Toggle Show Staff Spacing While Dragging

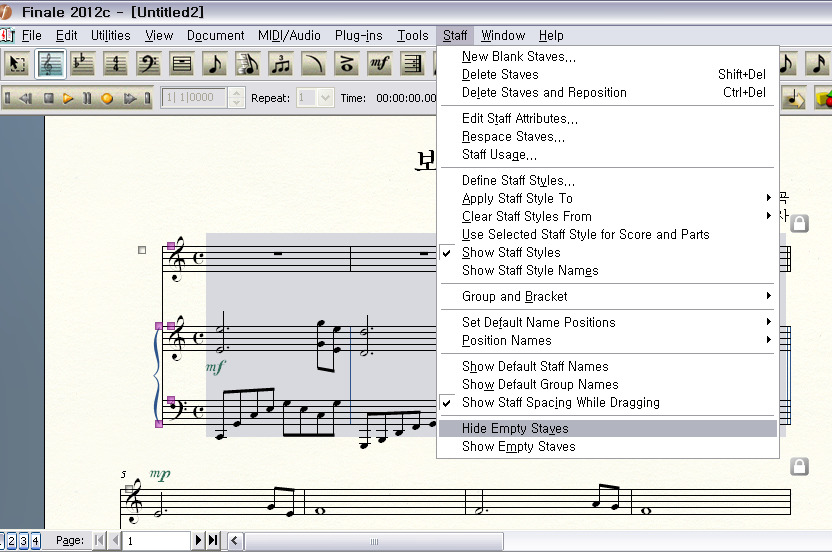[560, 403]
